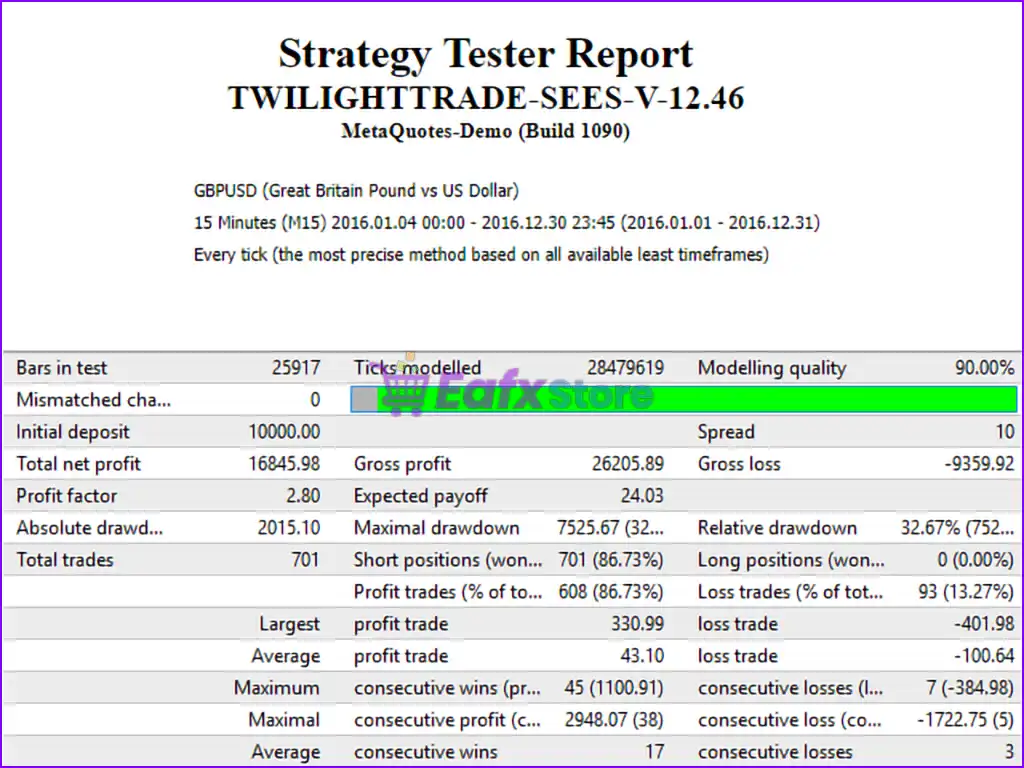Select the 24.03 expected payoff value
Viewport: 1024px width, 768px height.
point(642,496)
